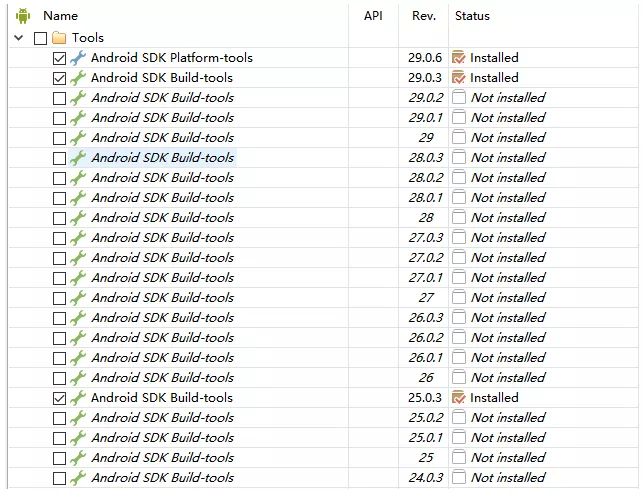This screenshot has height=493, width=643.
Task: Collapse the Tools folder tree
Action: (18, 38)
